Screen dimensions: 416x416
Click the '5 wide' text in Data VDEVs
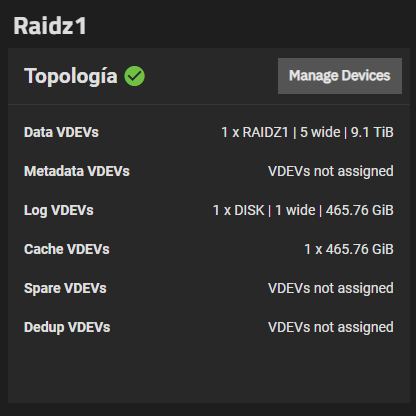[320, 132]
